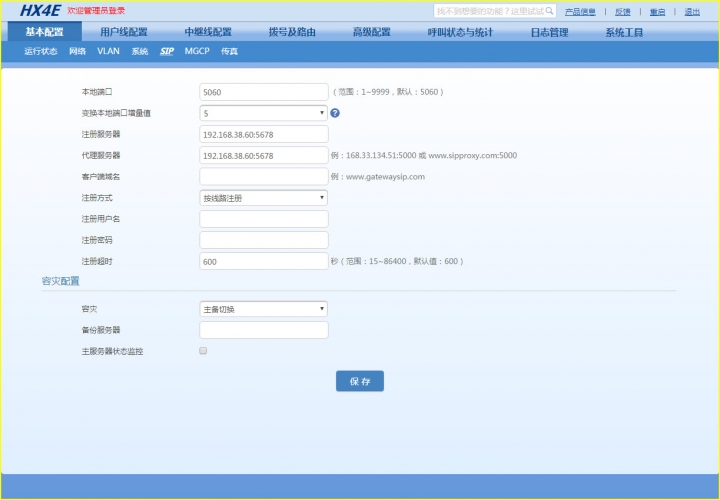Focus the 代理服务器 field
Screen dimensions: 720x500
coord(264,155)
